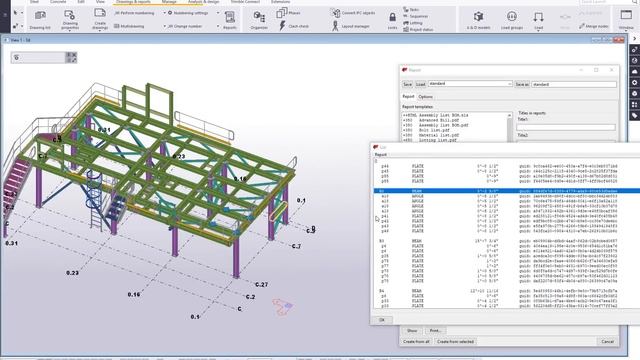640x360 pixels.
Task: Click Convert IFC objects
Action: click(353, 13)
